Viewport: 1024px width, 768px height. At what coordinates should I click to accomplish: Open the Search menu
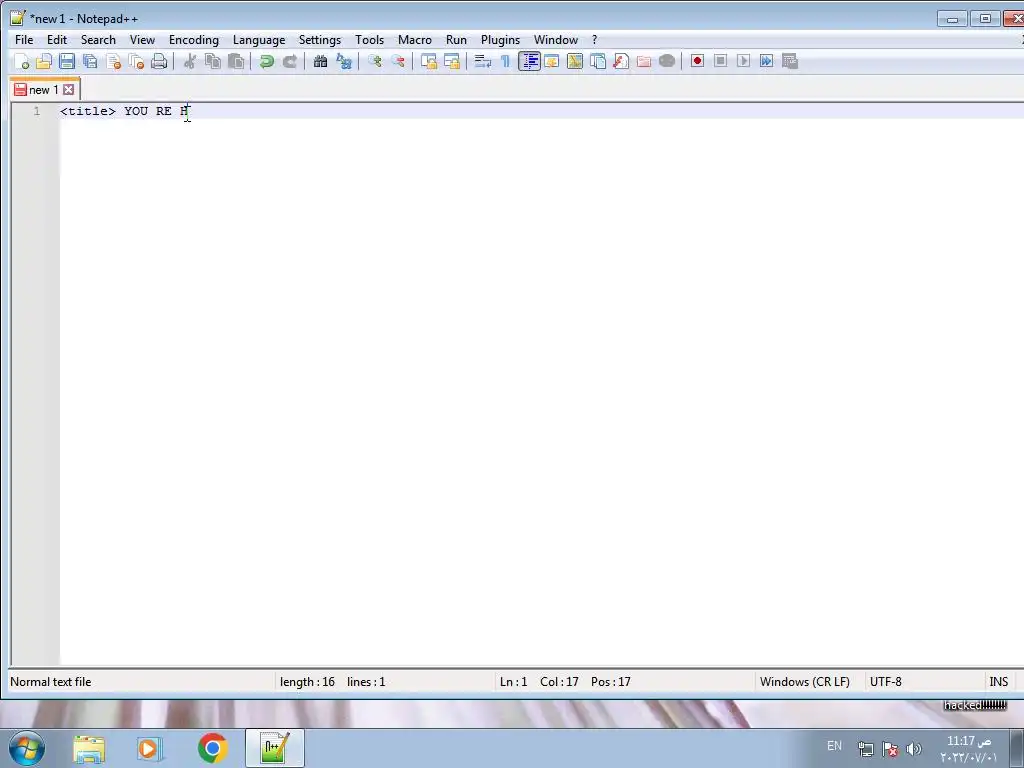pyautogui.click(x=98, y=40)
